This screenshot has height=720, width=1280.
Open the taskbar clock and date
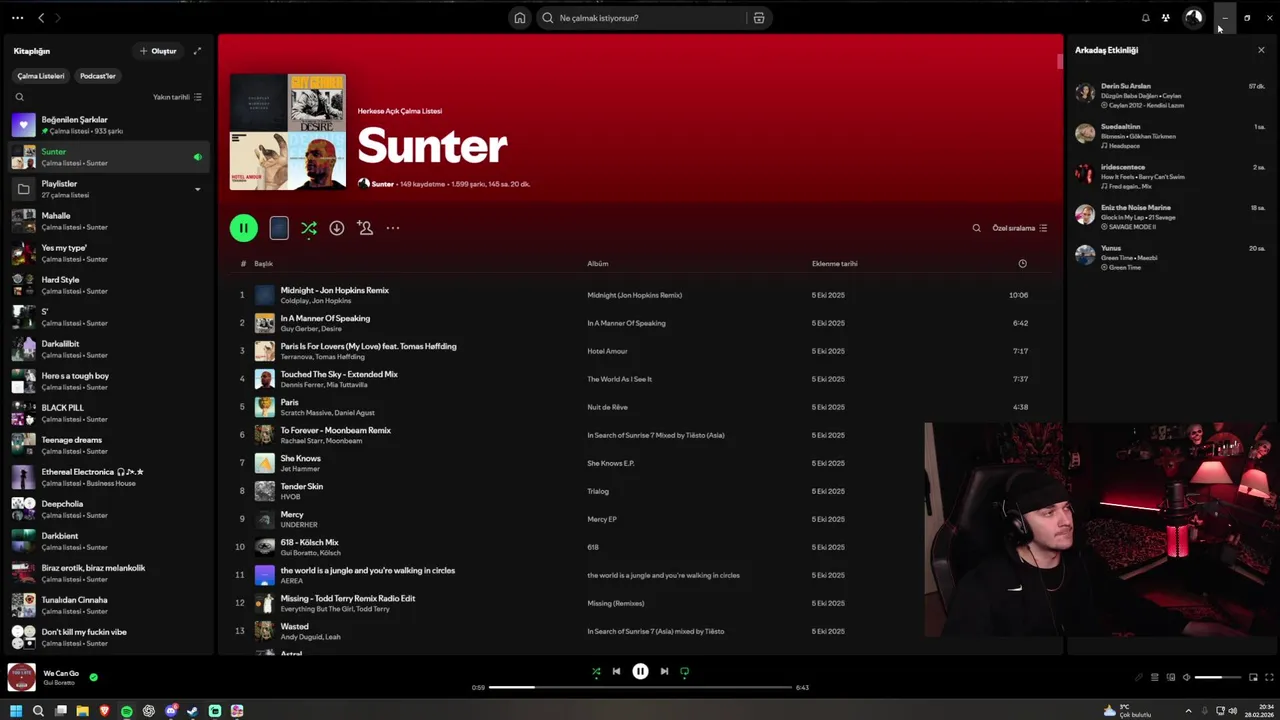(x=1259, y=711)
